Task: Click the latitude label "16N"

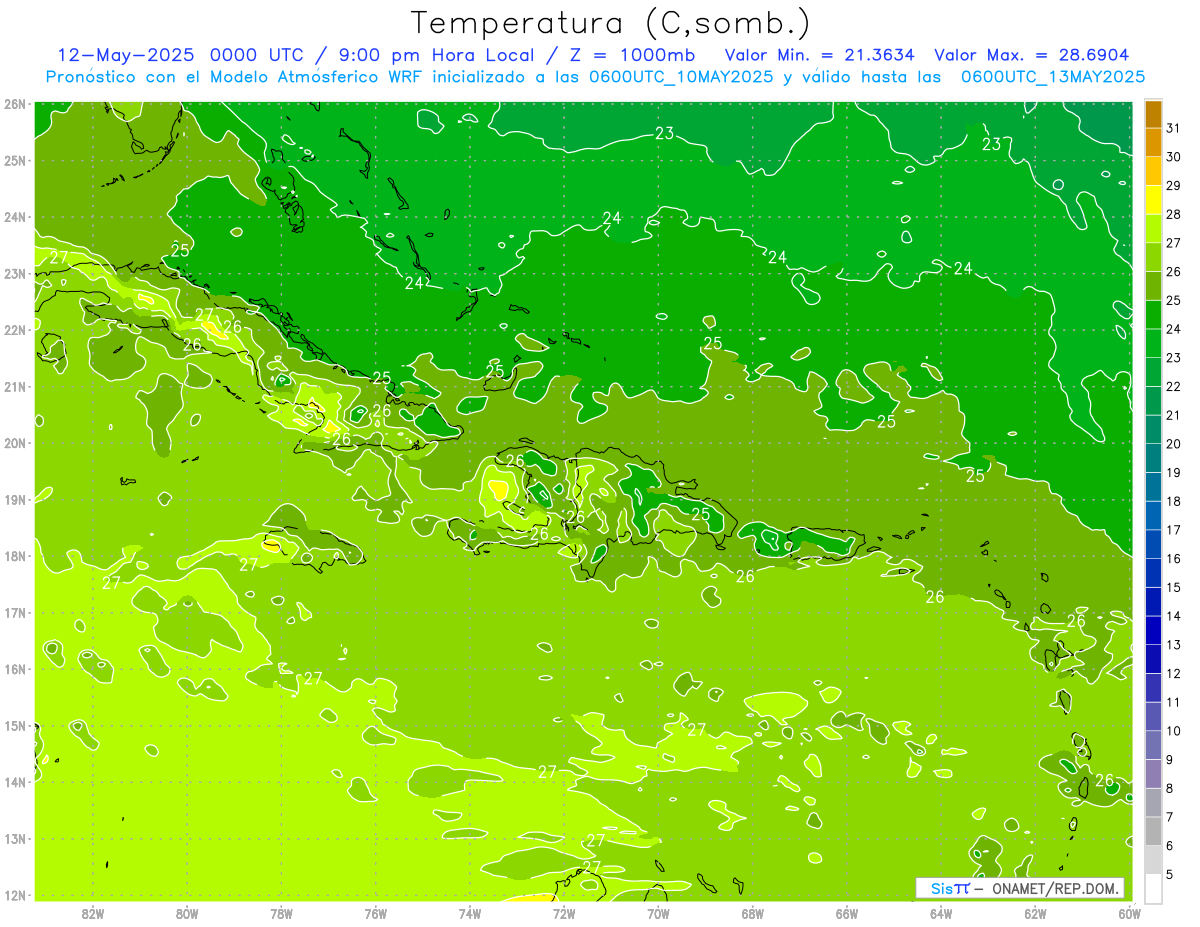Action: tap(15, 669)
